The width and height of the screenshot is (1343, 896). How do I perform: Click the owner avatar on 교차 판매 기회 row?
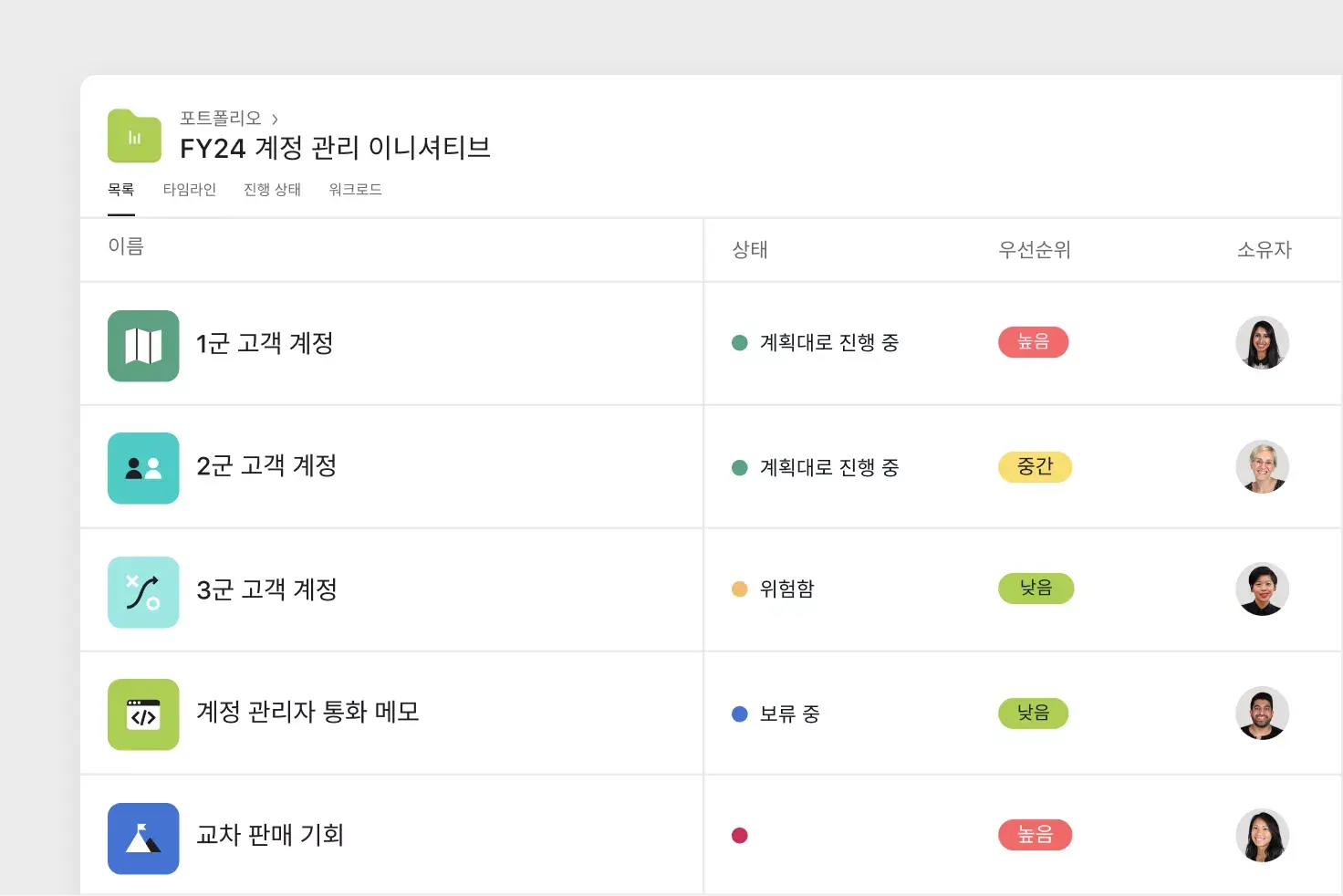point(1263,834)
